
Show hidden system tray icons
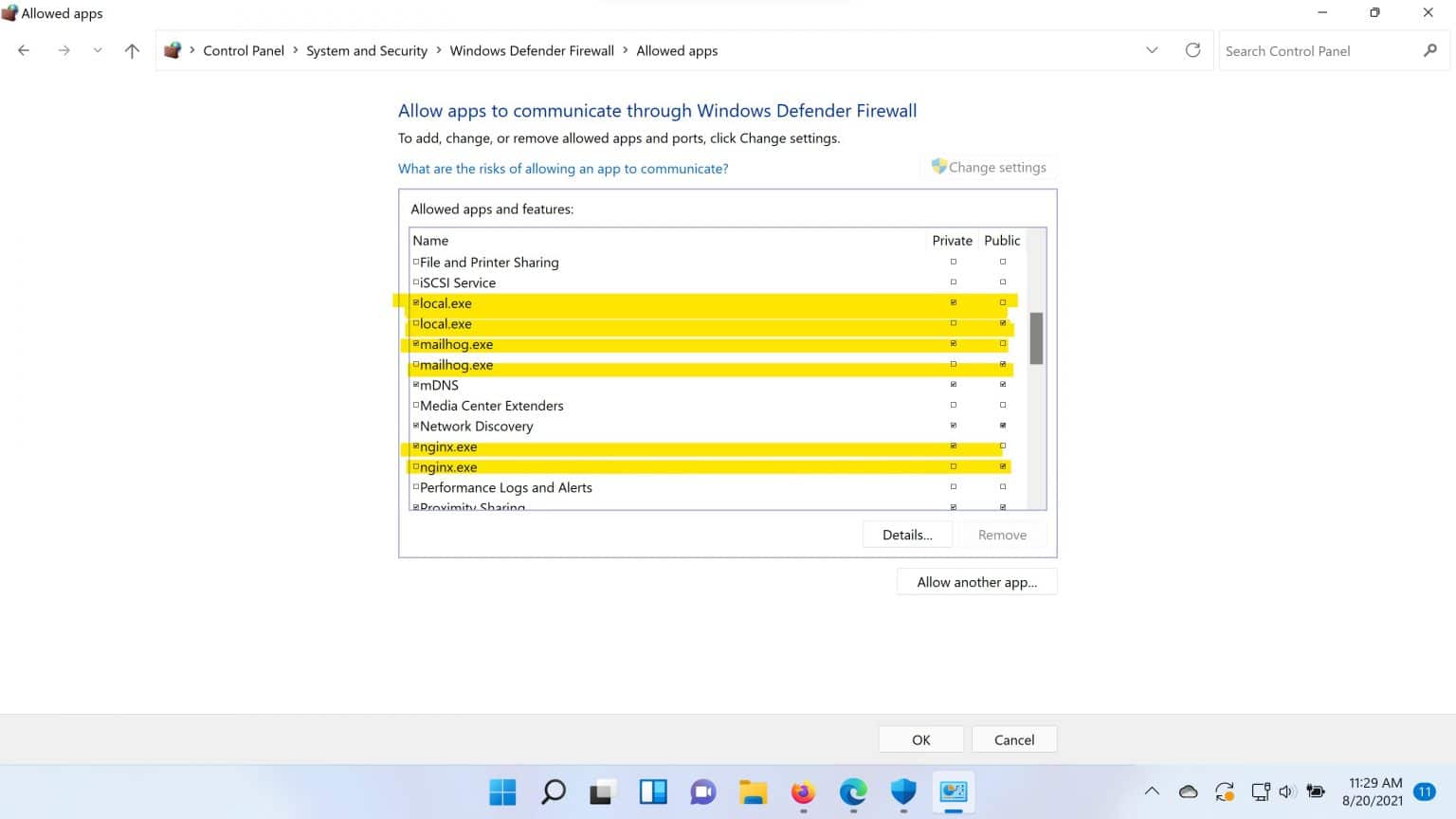[1152, 792]
